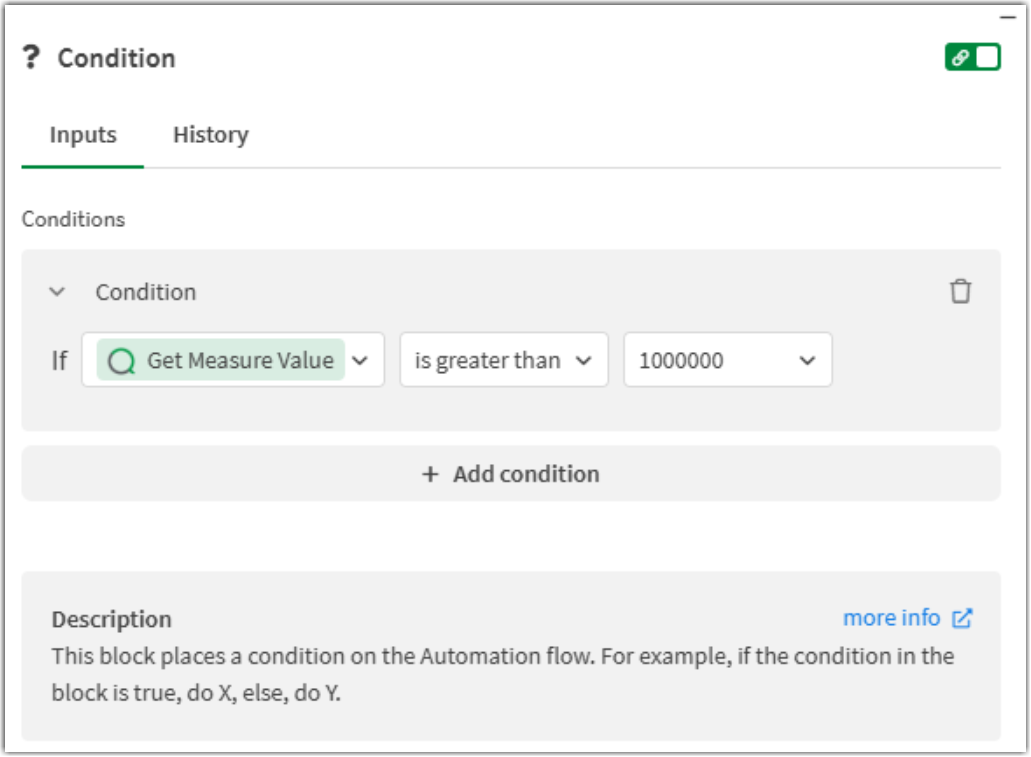Click the plus icon on Add condition
This screenshot has width=1031, height=757.
tap(430, 473)
